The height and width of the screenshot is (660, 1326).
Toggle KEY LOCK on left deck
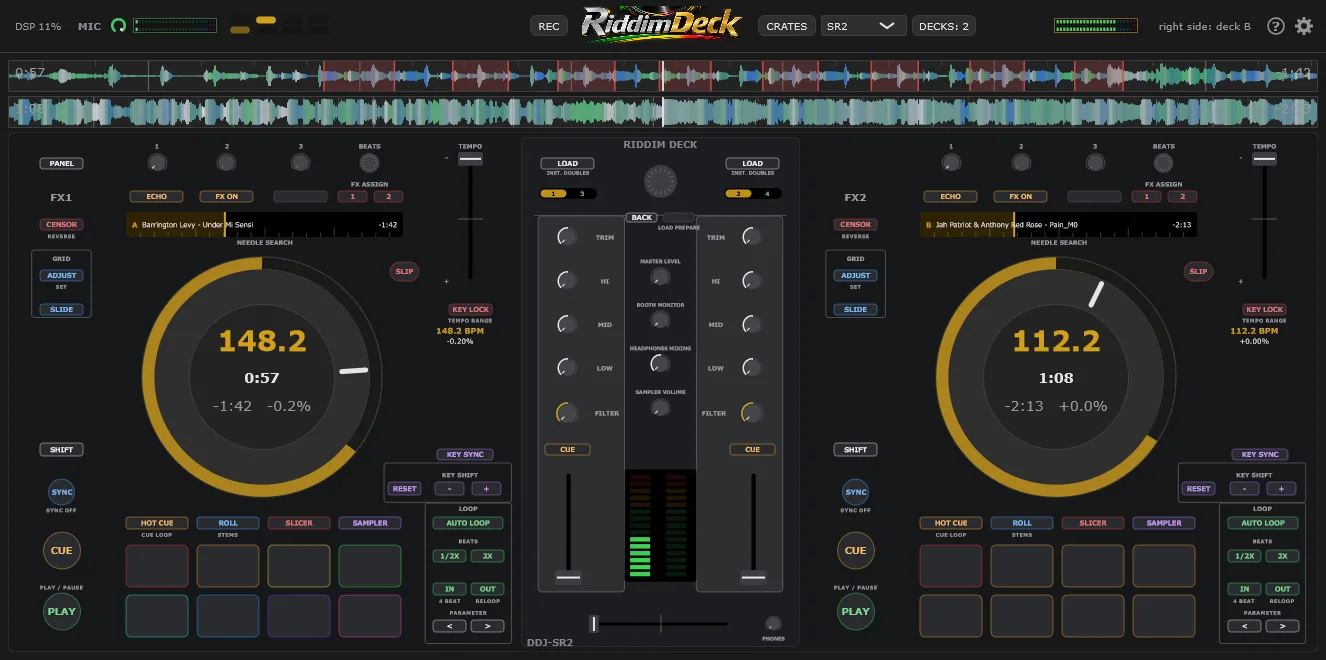pyautogui.click(x=470, y=309)
